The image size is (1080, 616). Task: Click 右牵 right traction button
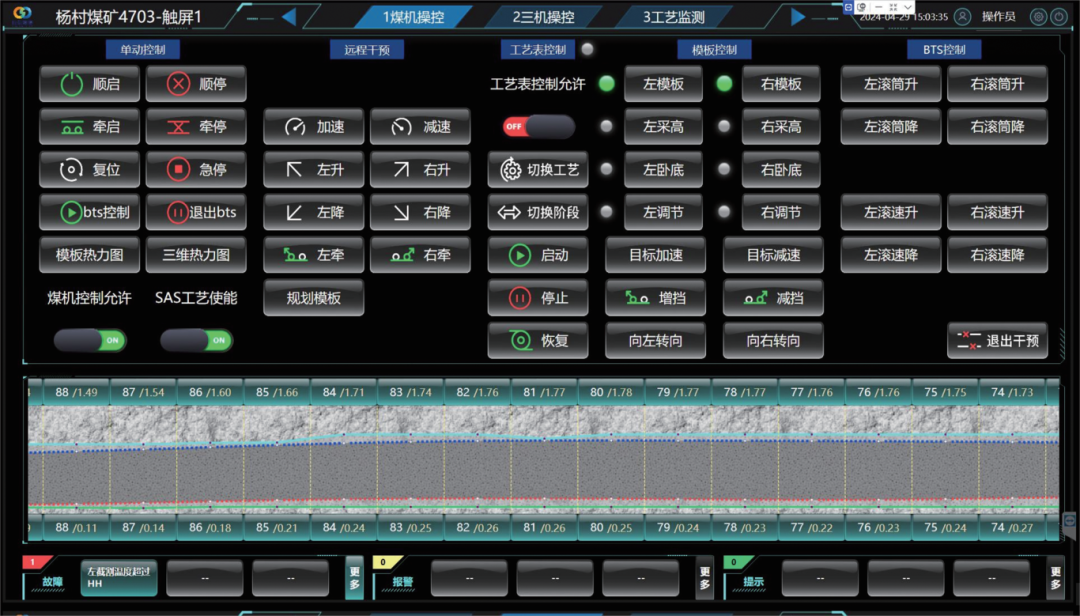point(420,255)
